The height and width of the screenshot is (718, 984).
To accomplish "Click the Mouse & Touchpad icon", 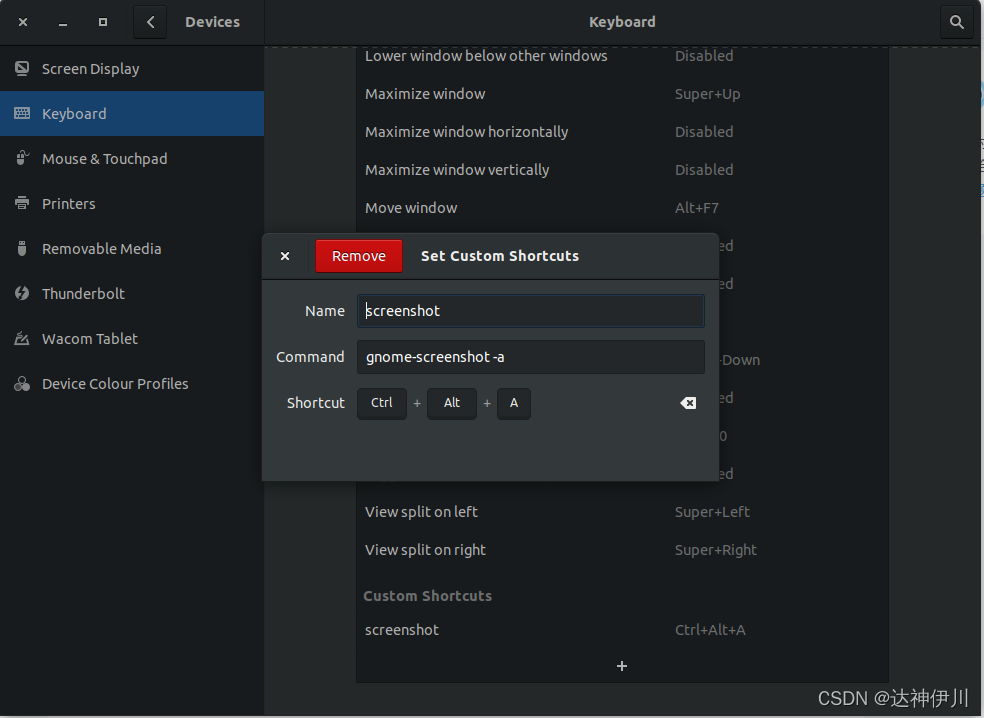I will tap(22, 158).
